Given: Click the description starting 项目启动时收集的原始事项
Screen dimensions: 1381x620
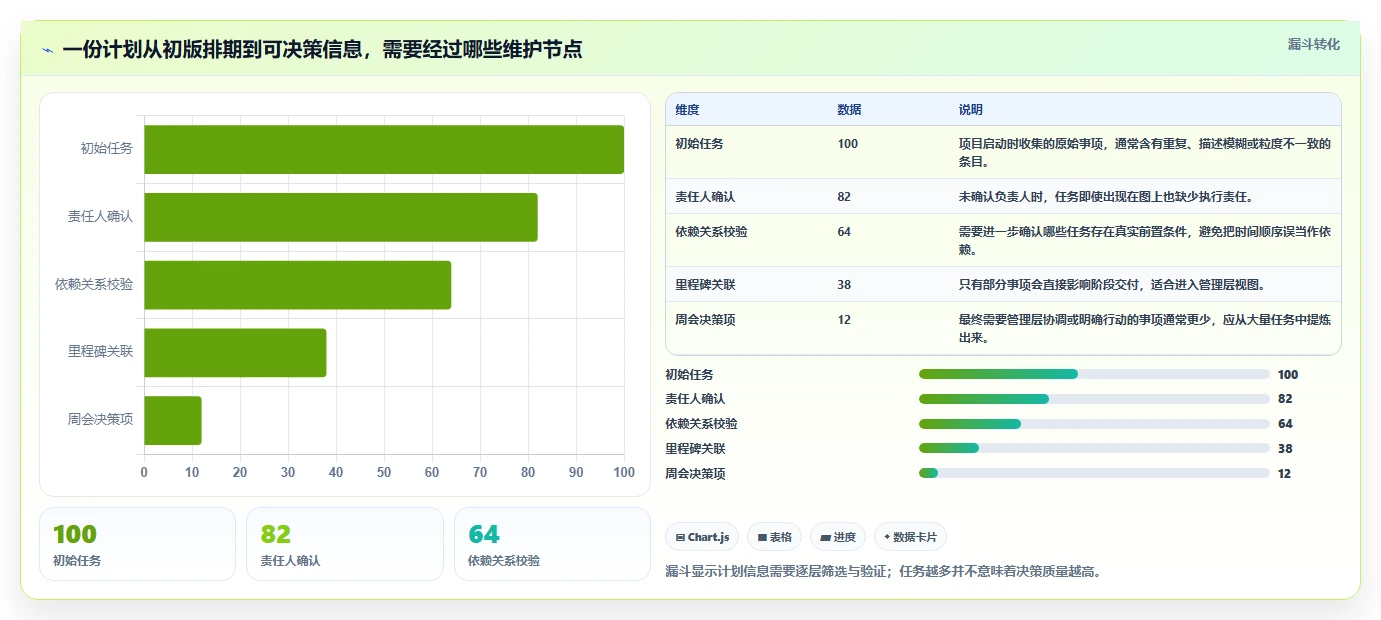Looking at the screenshot, I should coord(1145,152).
